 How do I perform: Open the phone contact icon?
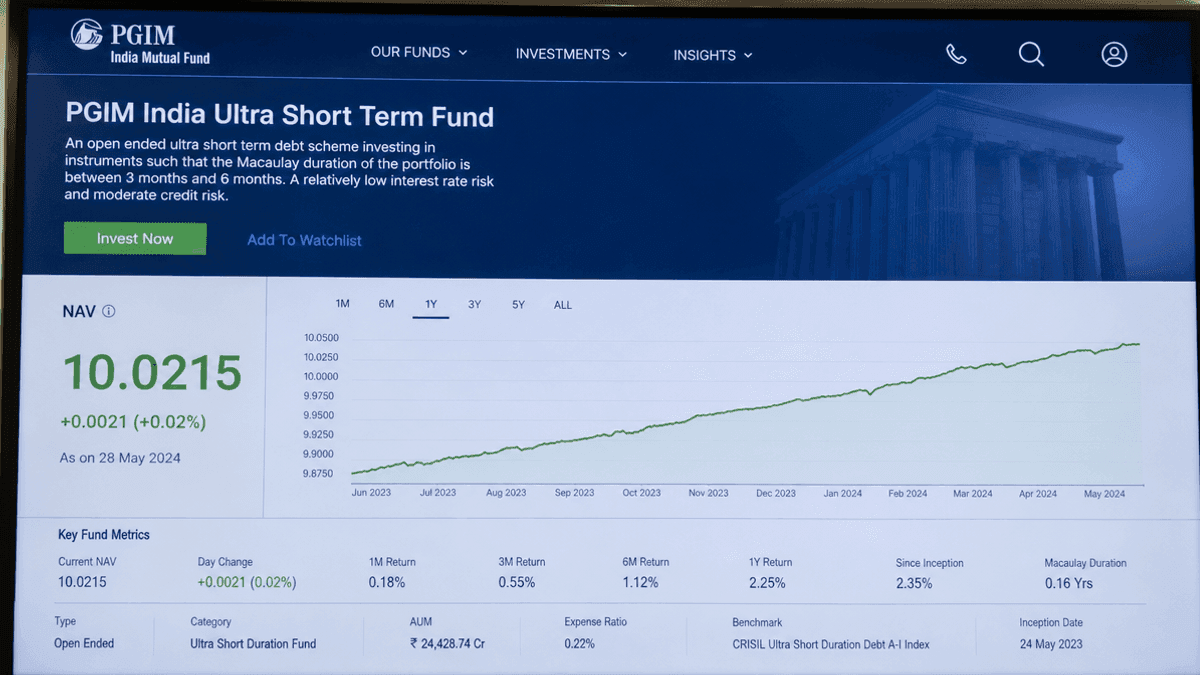956,54
